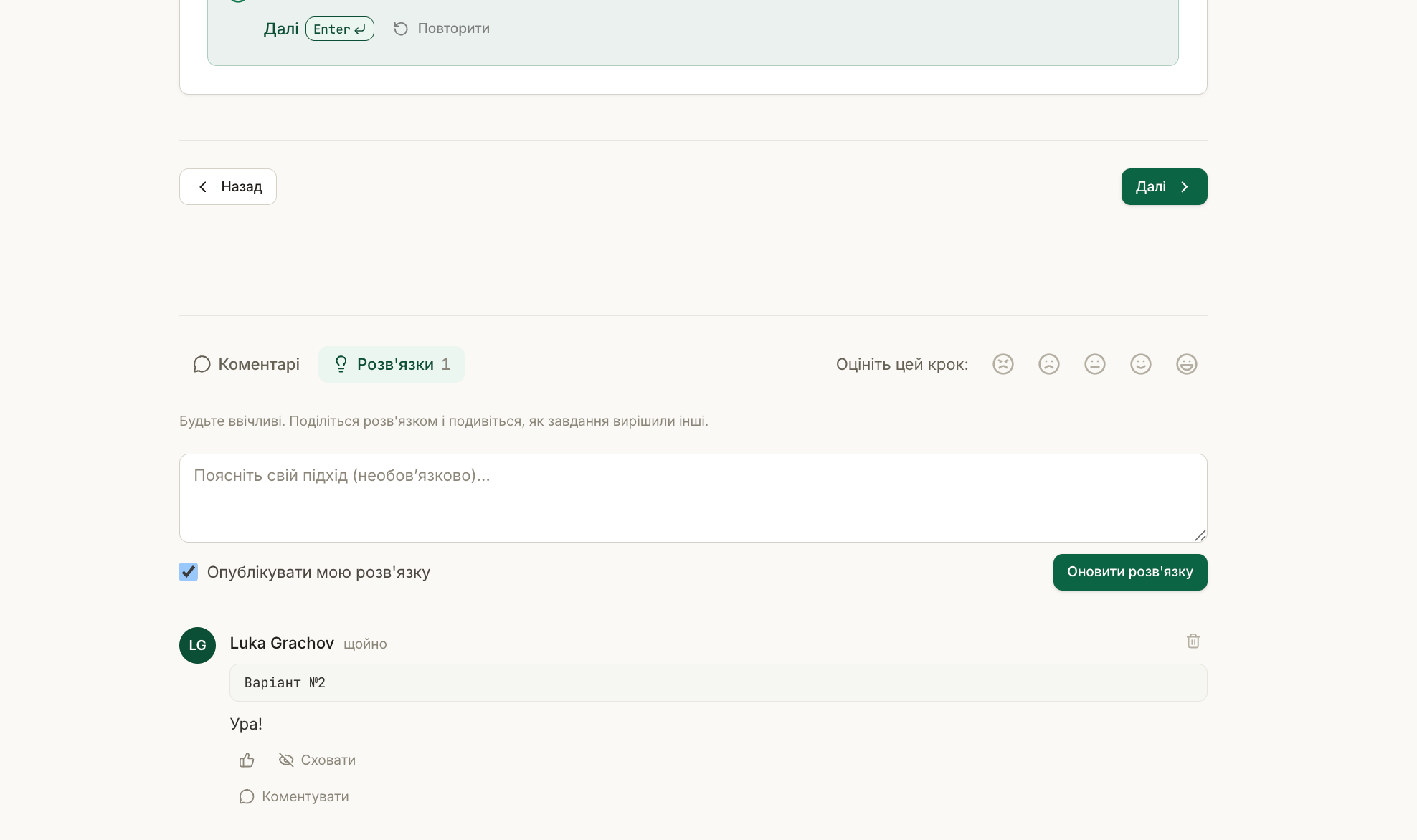The image size is (1417, 840).
Task: Click the Оцініть цей крок label
Action: point(902,364)
